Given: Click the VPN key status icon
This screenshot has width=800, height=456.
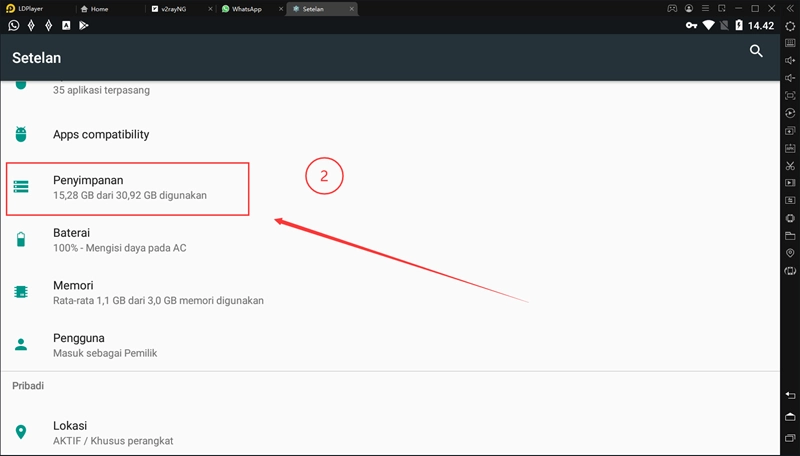Looking at the screenshot, I should [x=691, y=26].
